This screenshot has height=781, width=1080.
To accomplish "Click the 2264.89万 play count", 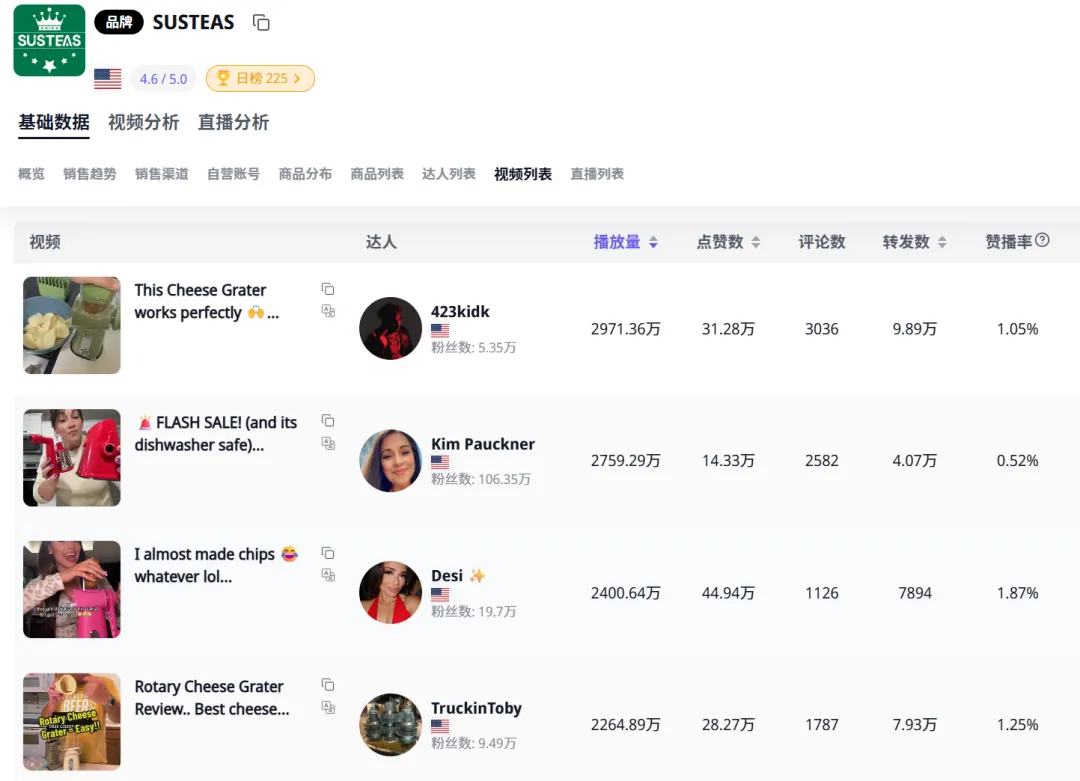I will tap(625, 725).
